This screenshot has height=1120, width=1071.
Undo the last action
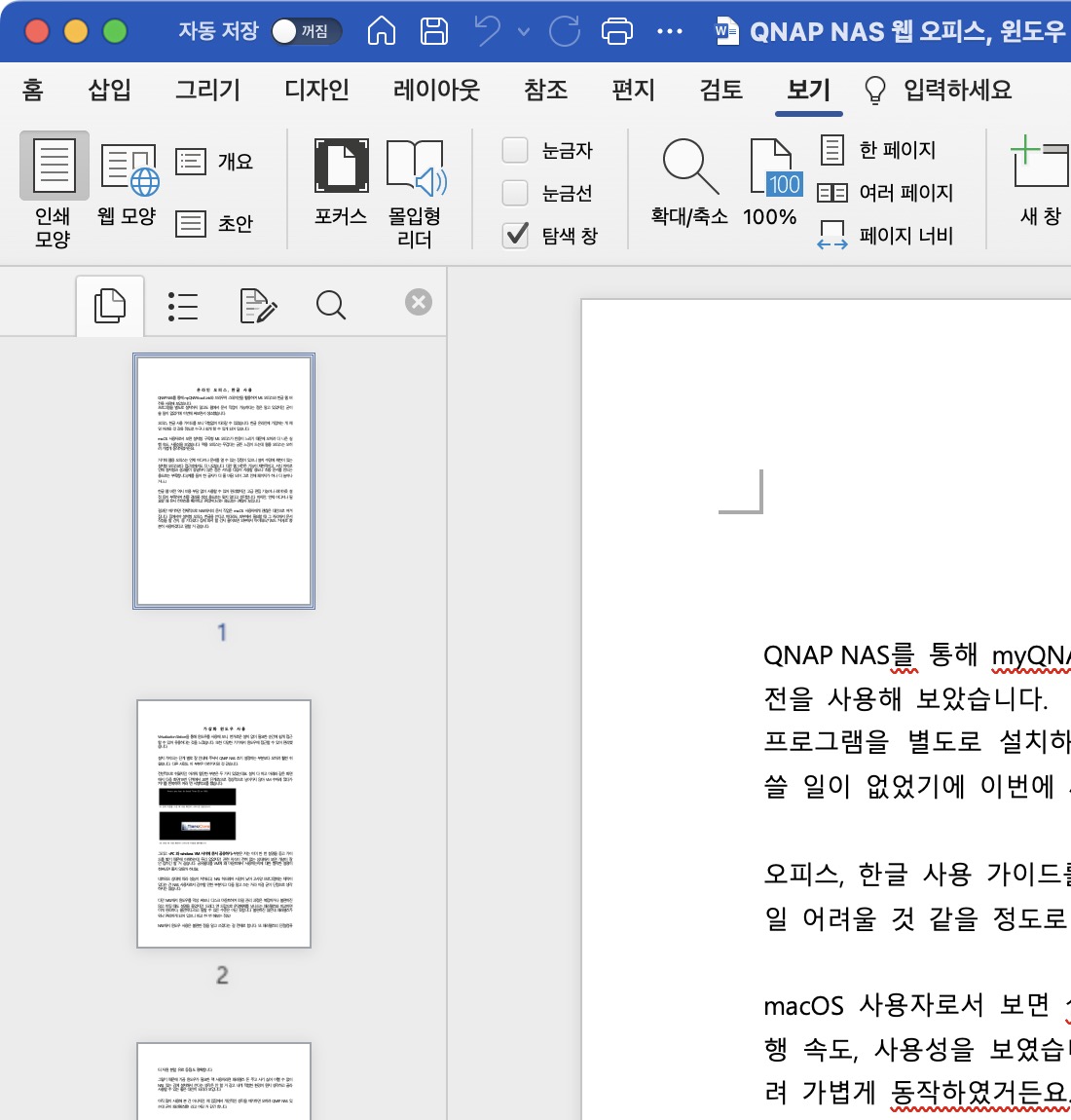[x=489, y=31]
